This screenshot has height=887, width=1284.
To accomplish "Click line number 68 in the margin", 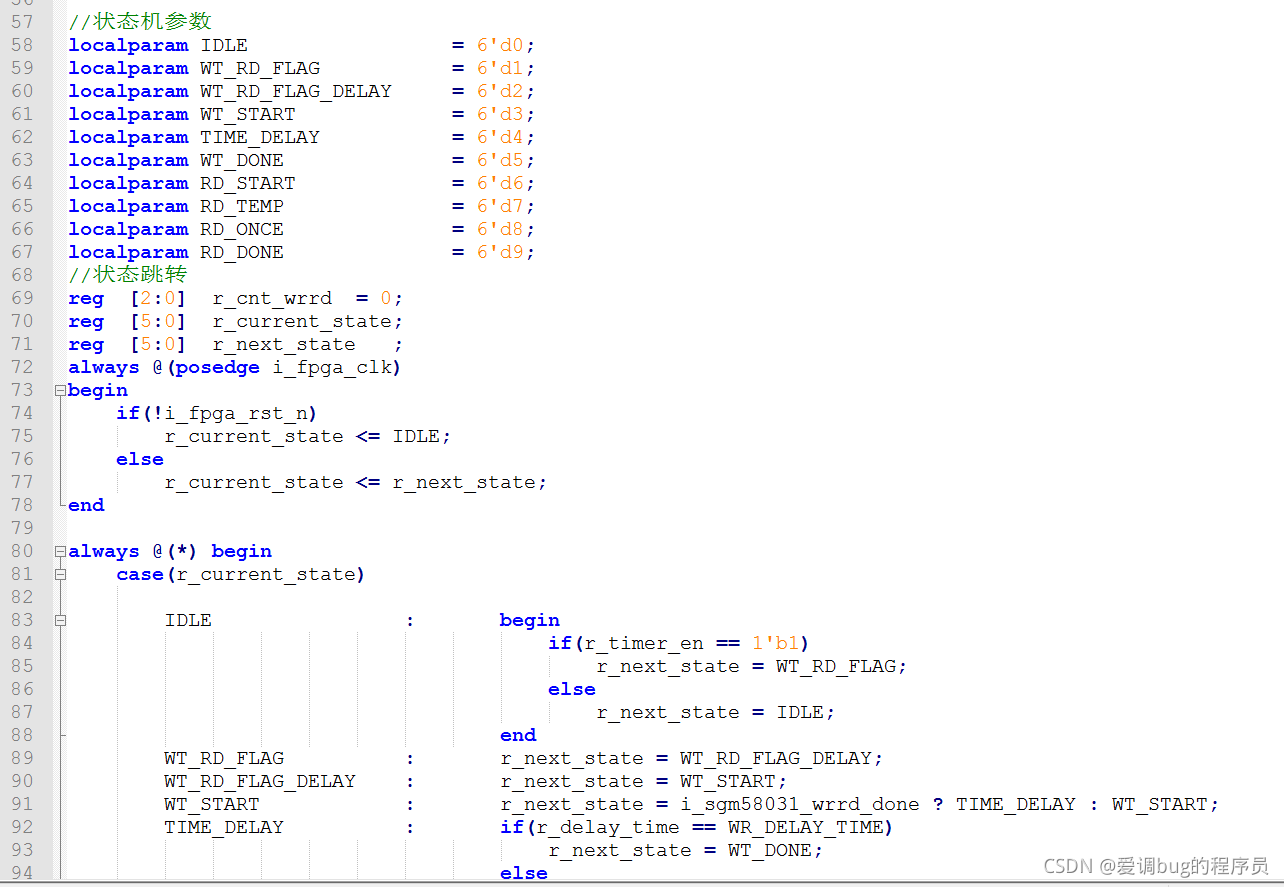I will [22, 275].
